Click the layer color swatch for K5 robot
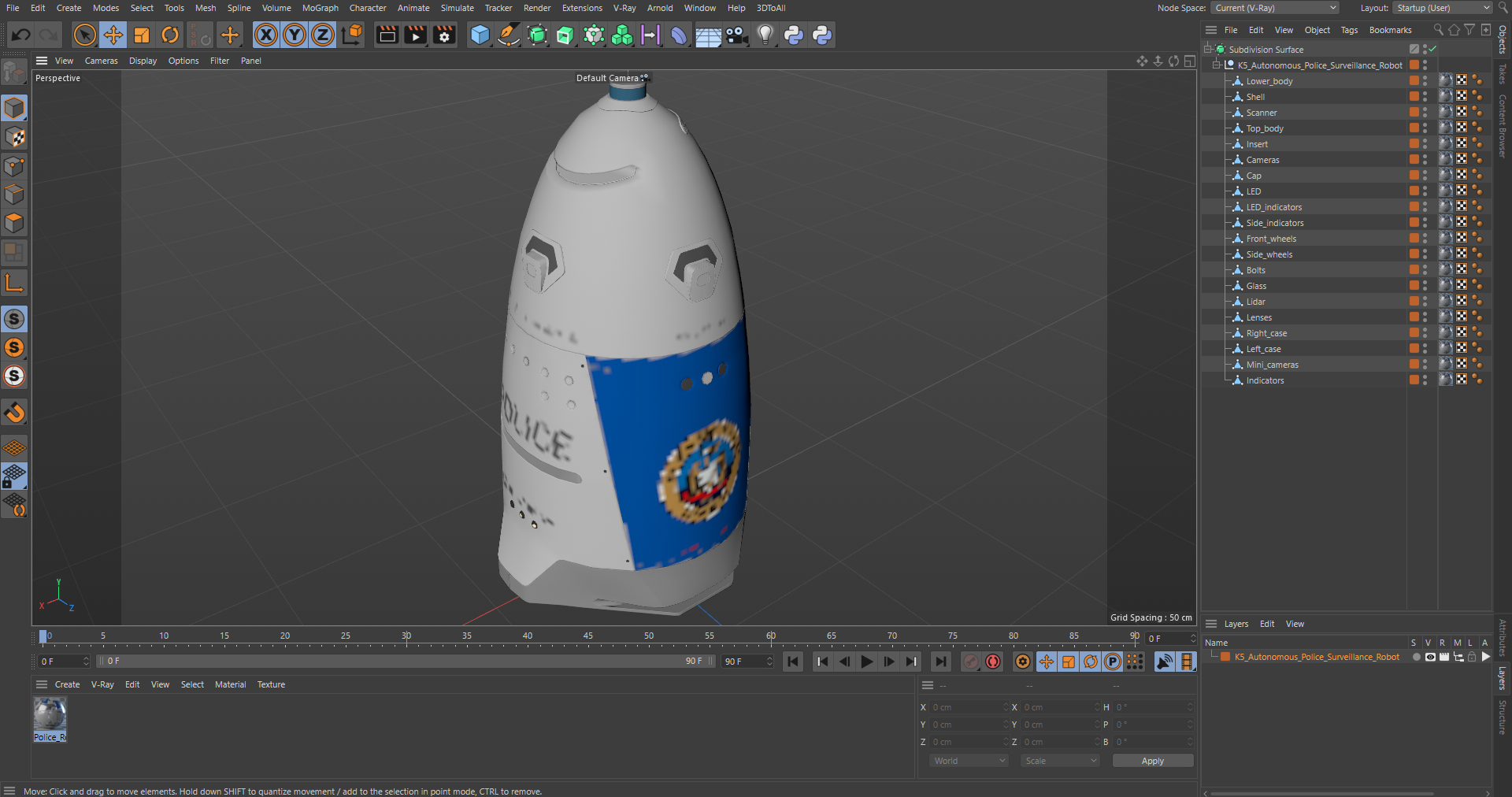Viewport: 1512px width, 797px height. [1225, 657]
